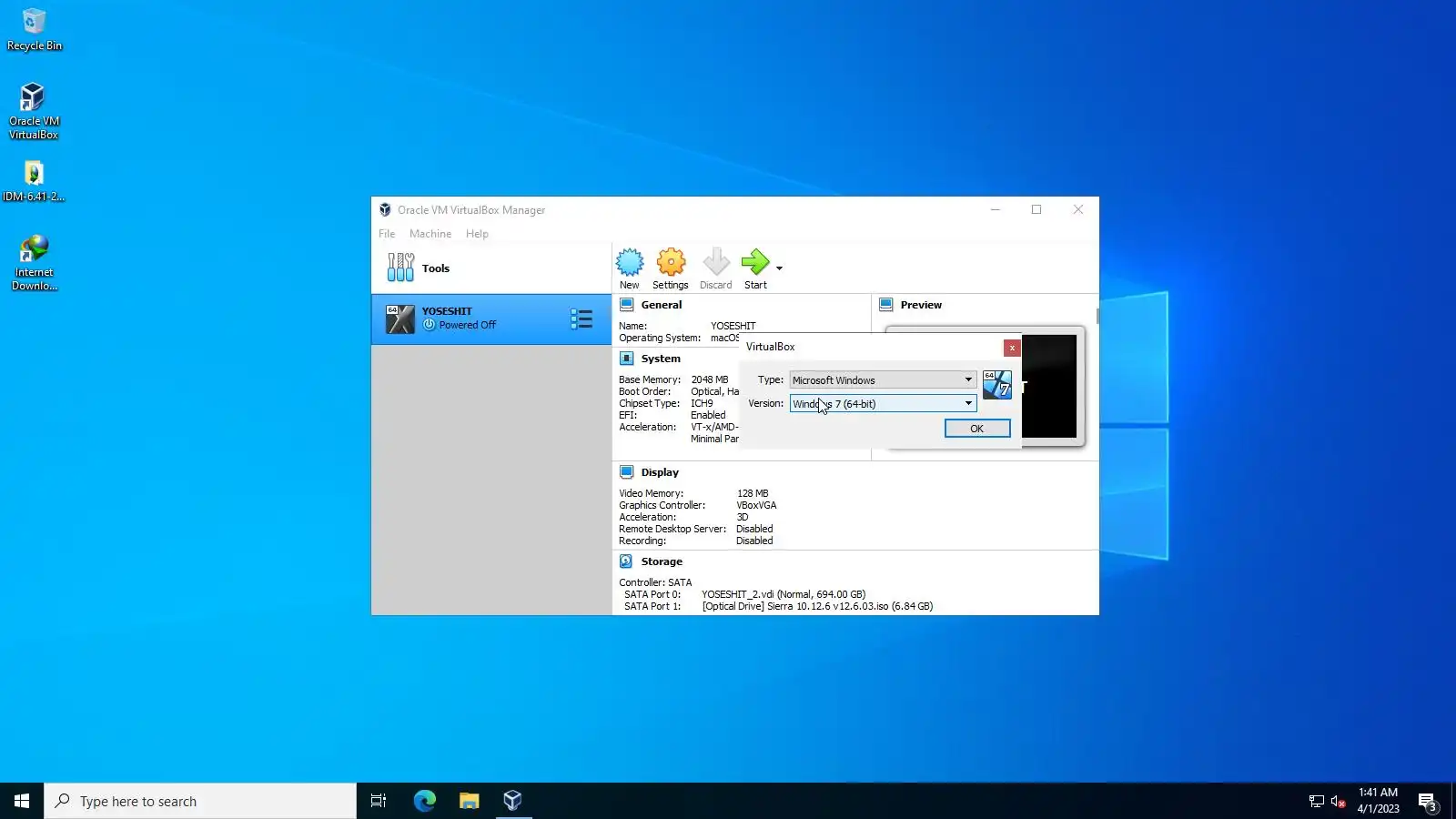Click the Video Memory value 128 MB

[753, 494]
